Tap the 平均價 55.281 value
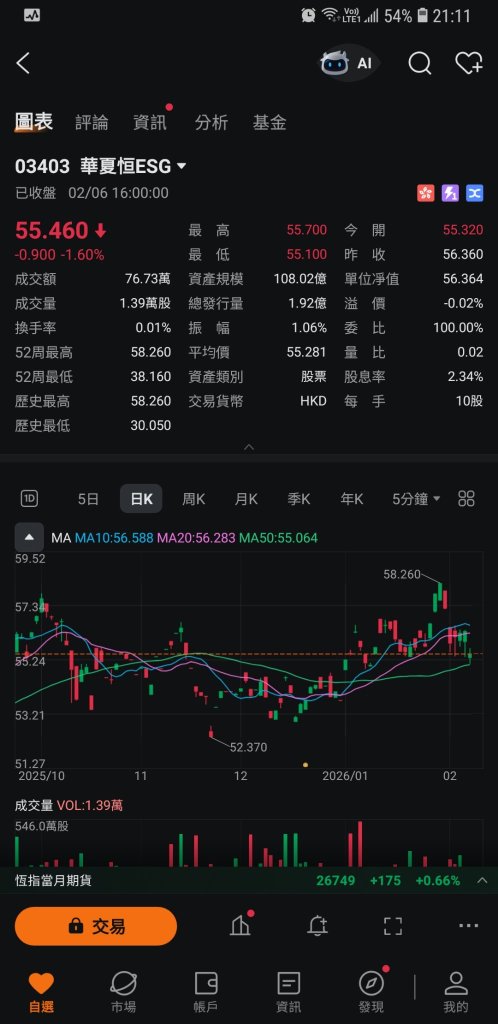Screen dimensions: 498x1024 (x=306, y=352)
